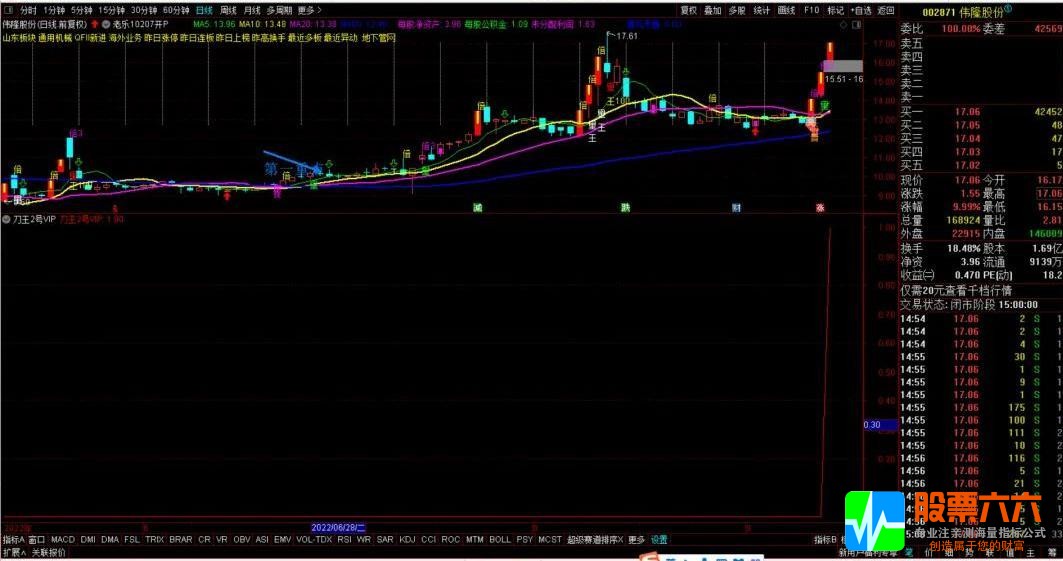Click the 15.51 - 16 gray price range label
This screenshot has height=561, width=1063.
(x=844, y=79)
